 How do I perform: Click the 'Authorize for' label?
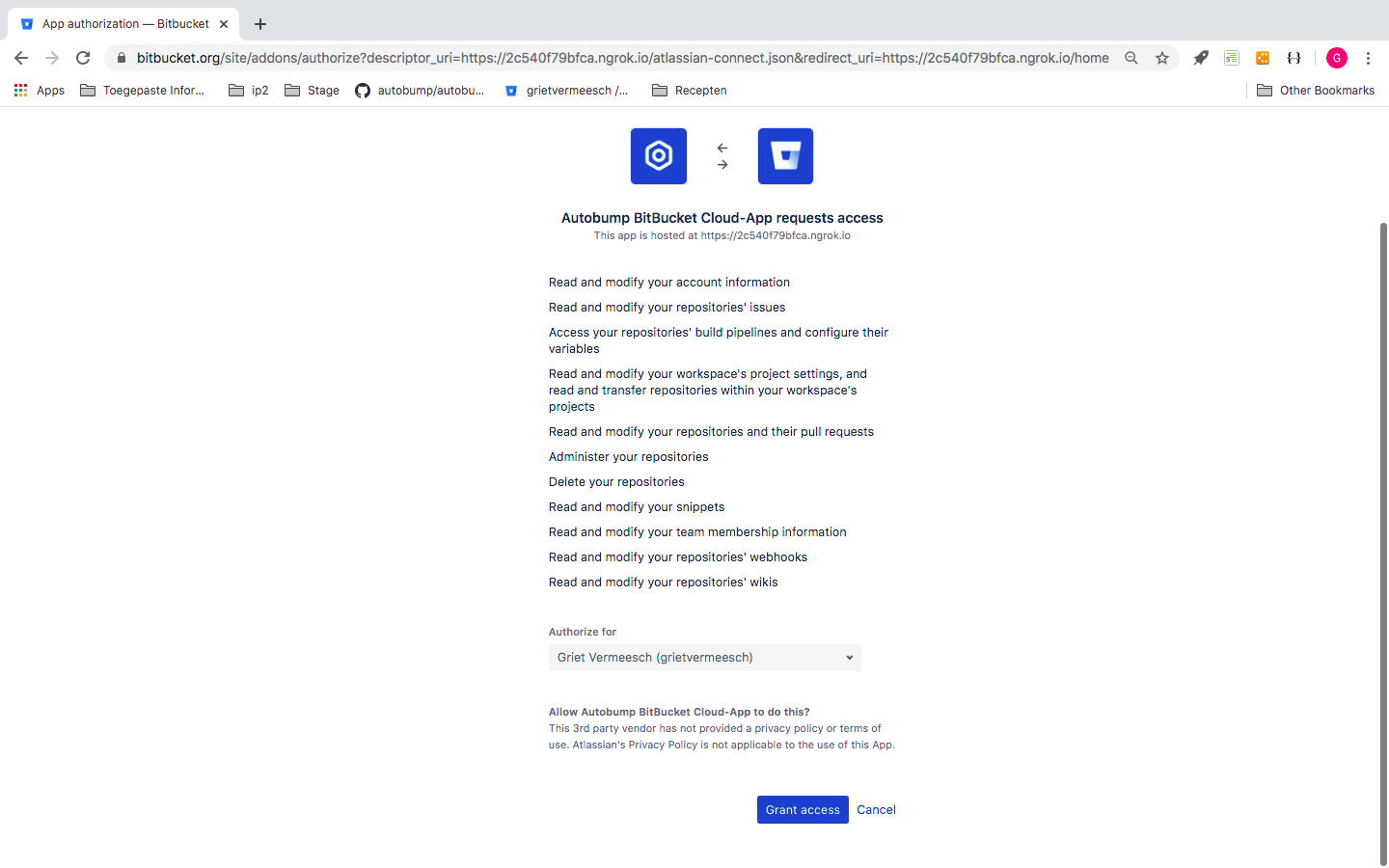tap(583, 633)
